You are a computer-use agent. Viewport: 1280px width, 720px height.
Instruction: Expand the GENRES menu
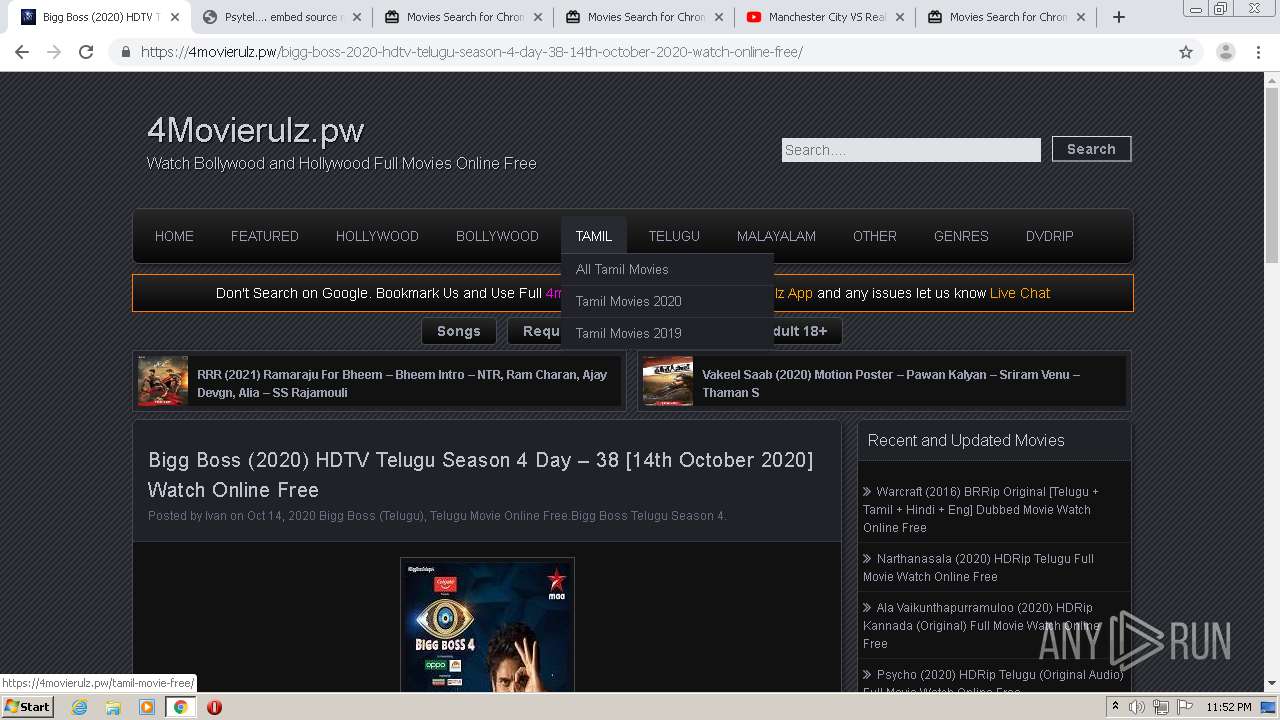(x=961, y=236)
